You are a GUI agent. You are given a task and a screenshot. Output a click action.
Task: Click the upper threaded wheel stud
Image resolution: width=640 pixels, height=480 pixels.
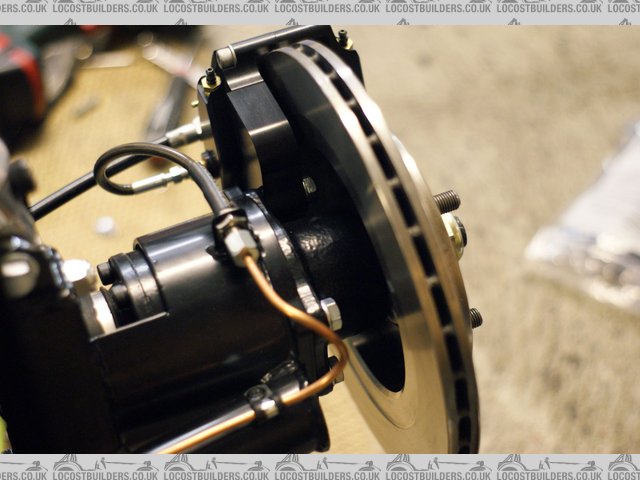[x=446, y=201]
